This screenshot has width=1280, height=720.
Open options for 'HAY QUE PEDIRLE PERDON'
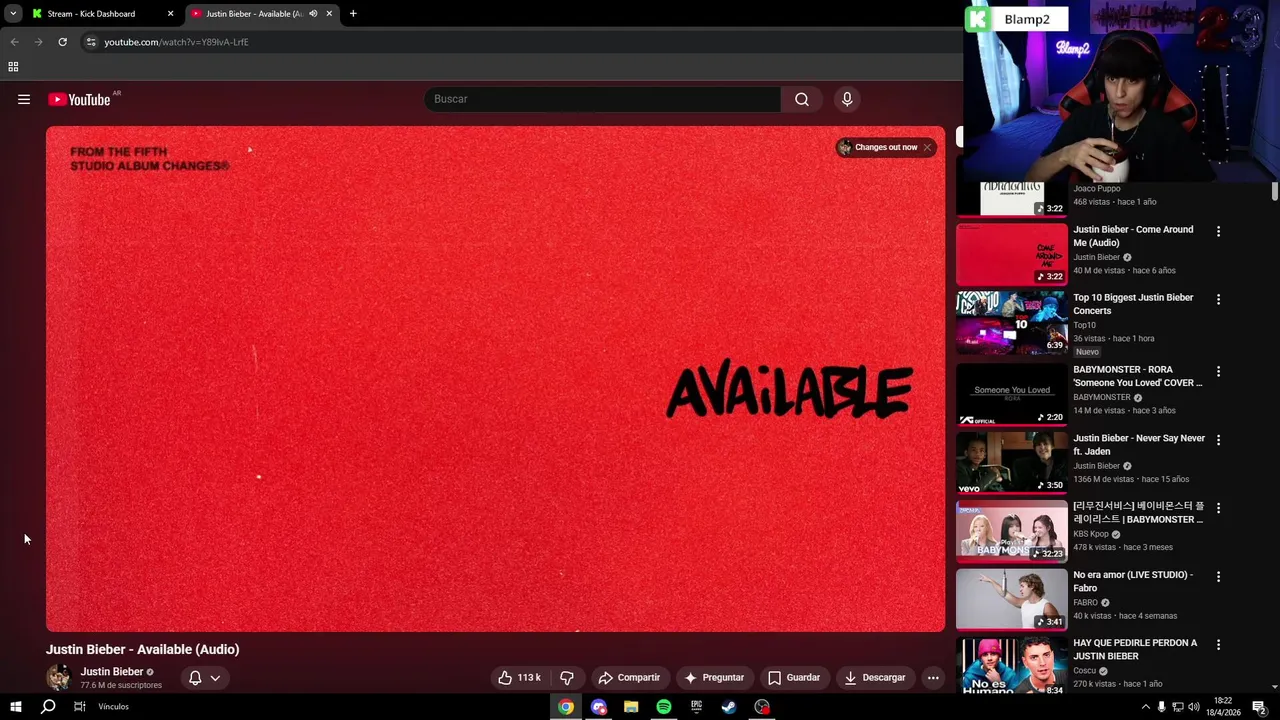point(1218,645)
